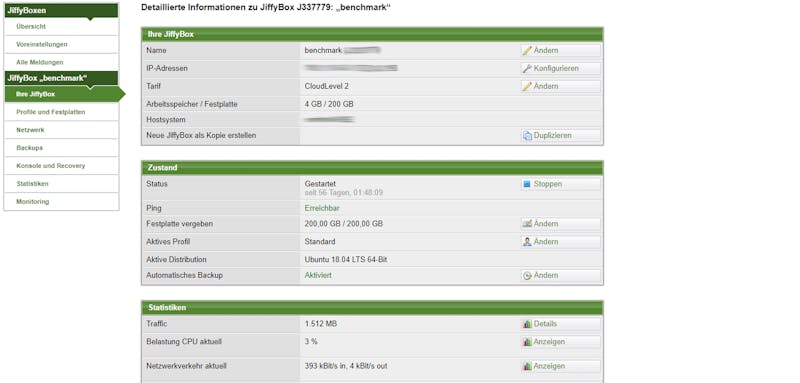Open Übersicht in the sidebar
The image size is (800, 383).
click(x=61, y=27)
